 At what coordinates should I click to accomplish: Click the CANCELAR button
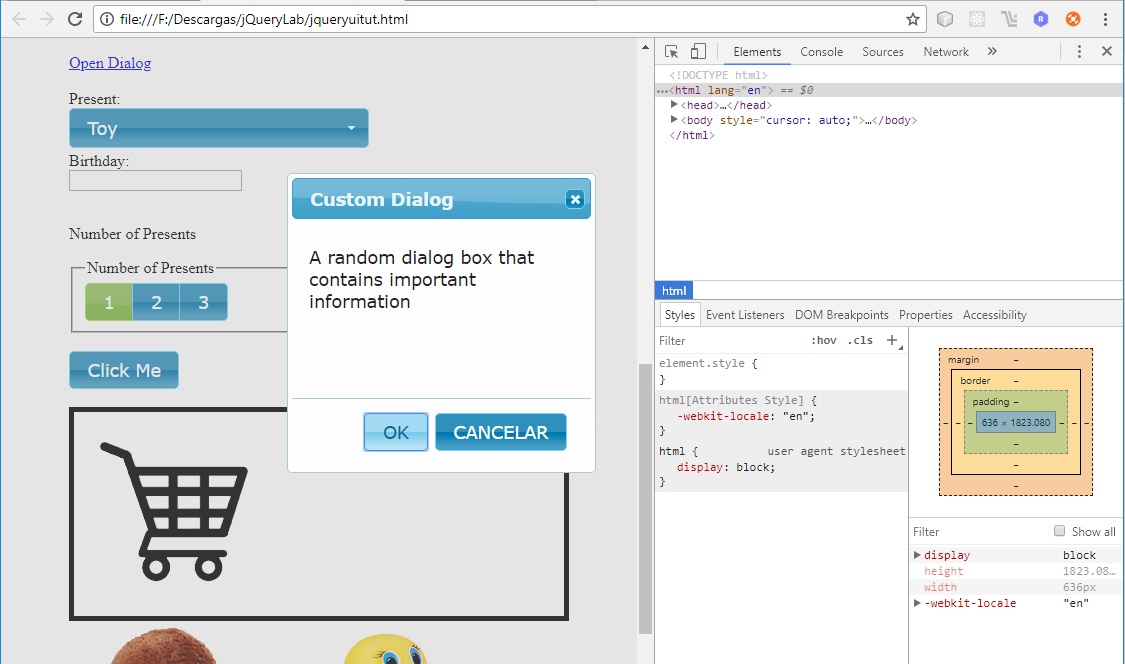501,432
